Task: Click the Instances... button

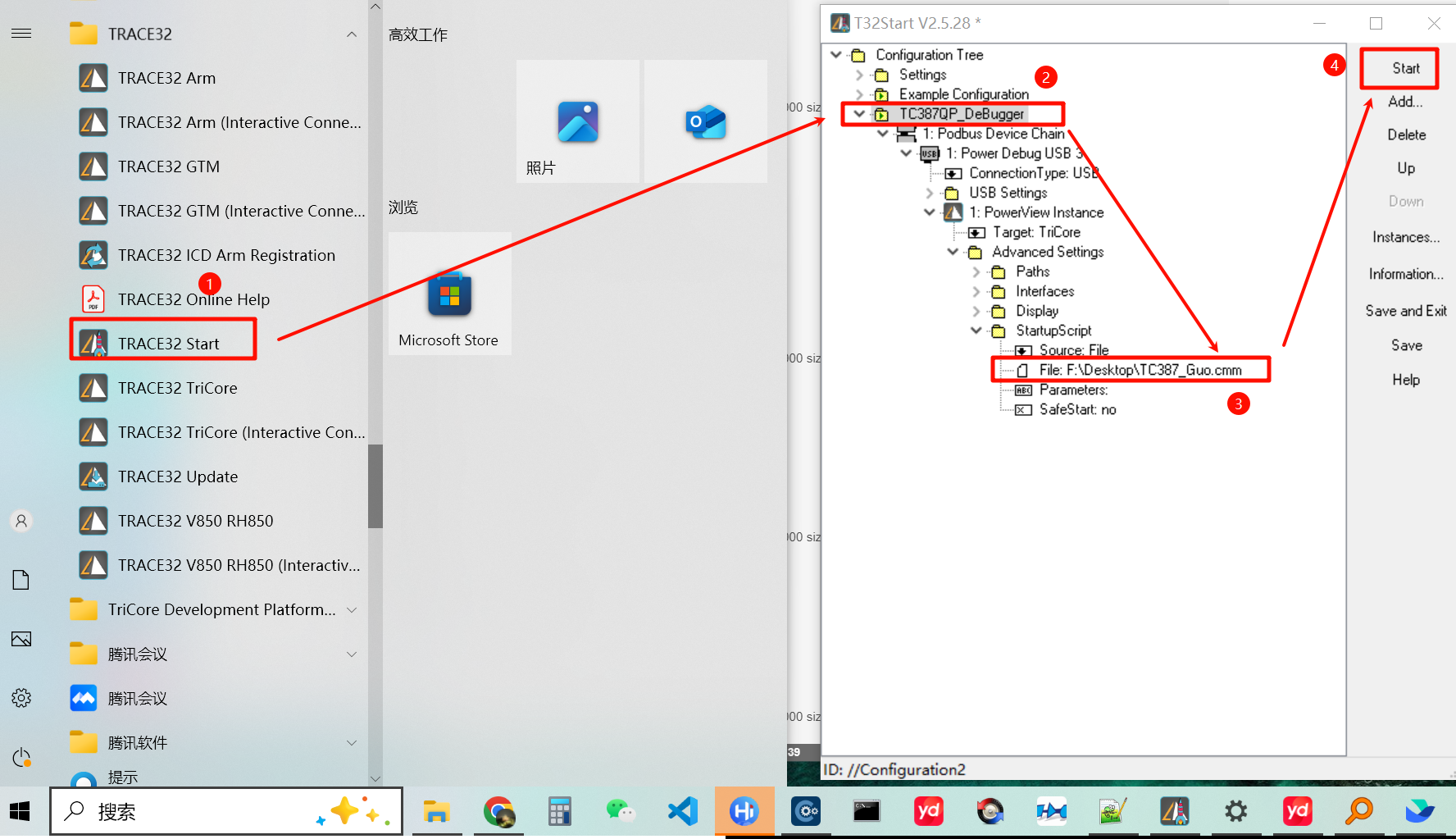Action: pyautogui.click(x=1406, y=237)
